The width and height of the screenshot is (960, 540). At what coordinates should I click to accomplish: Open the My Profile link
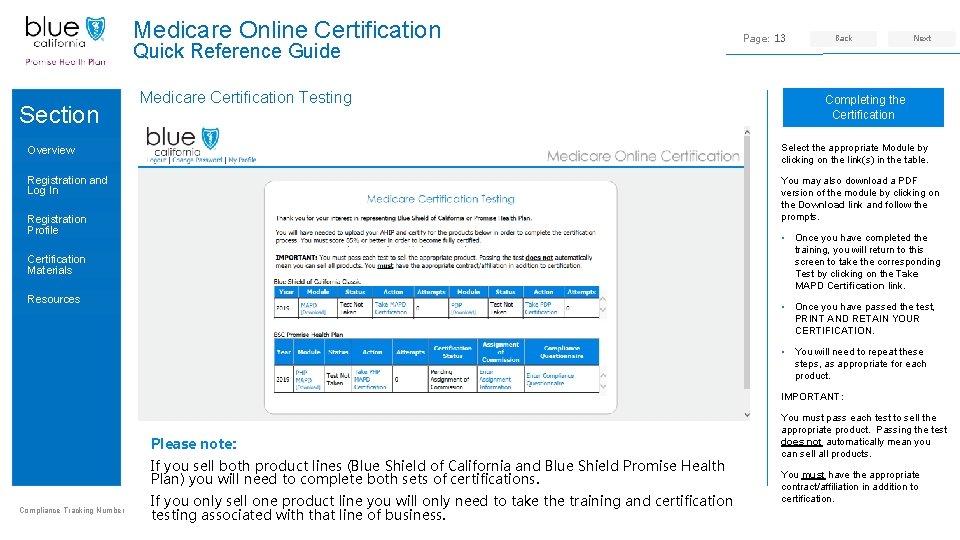[242, 160]
